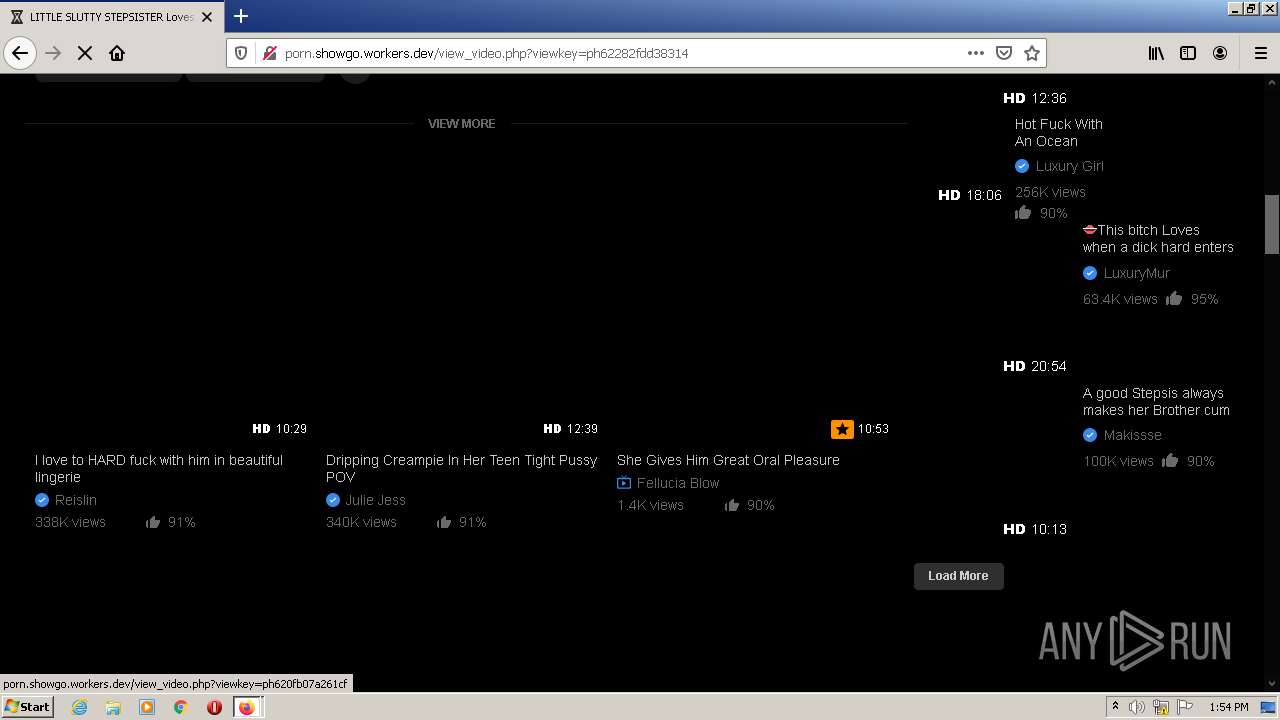1280x720 pixels.
Task: Open the LuxuryMur channel link
Action: pos(1136,273)
